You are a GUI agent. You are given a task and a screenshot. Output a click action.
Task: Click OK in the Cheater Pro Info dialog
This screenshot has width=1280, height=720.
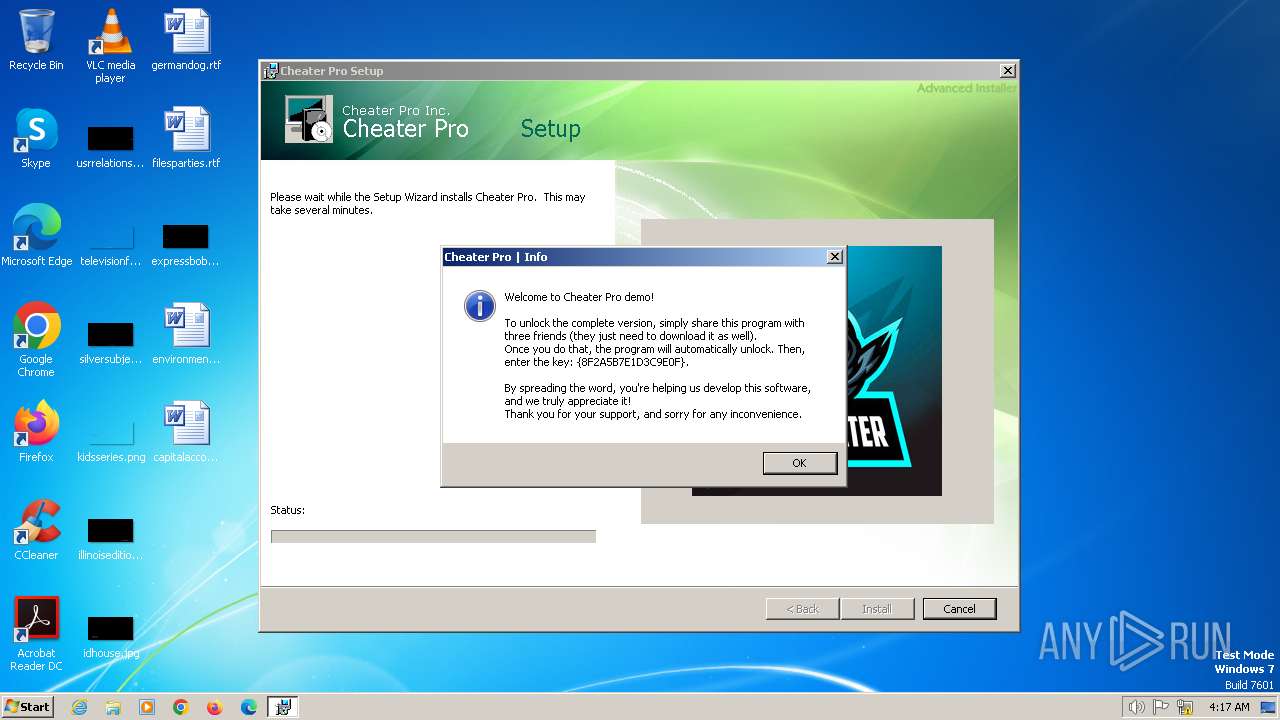coord(799,463)
